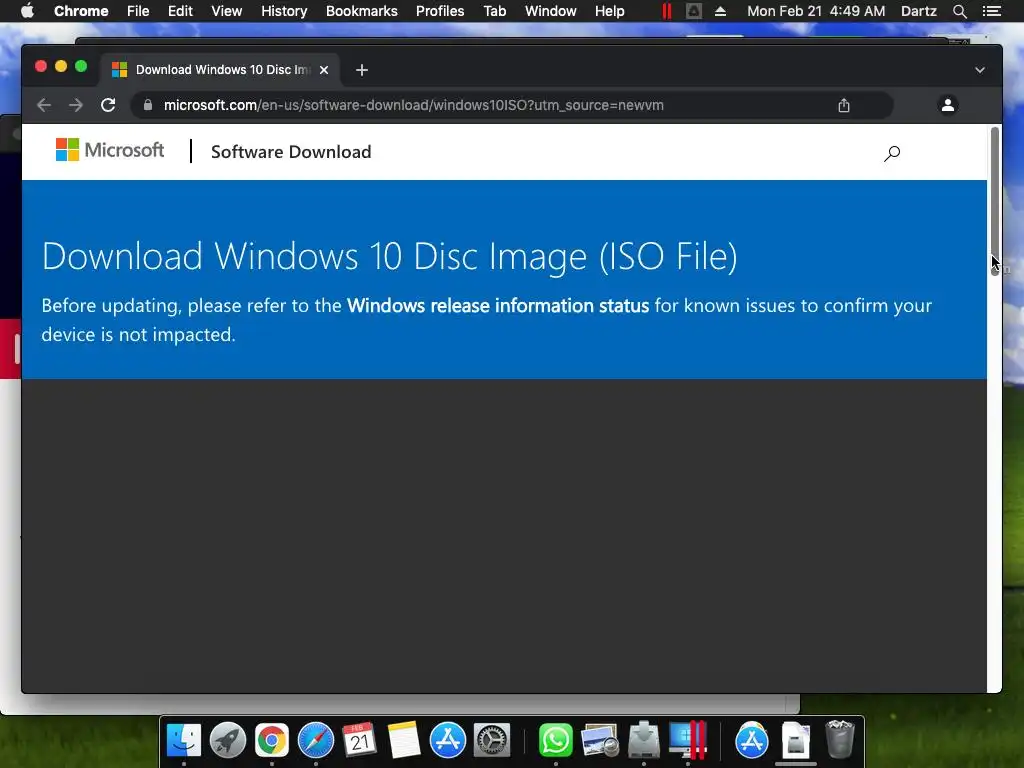
Task: Click the Dartz user name in menu bar
Action: coord(919,11)
